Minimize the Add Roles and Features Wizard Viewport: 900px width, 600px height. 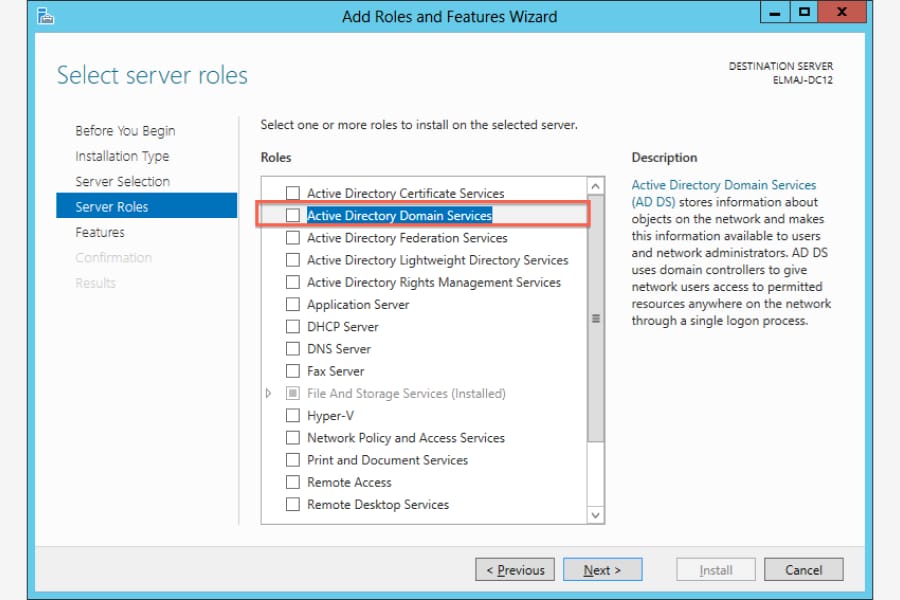[775, 12]
